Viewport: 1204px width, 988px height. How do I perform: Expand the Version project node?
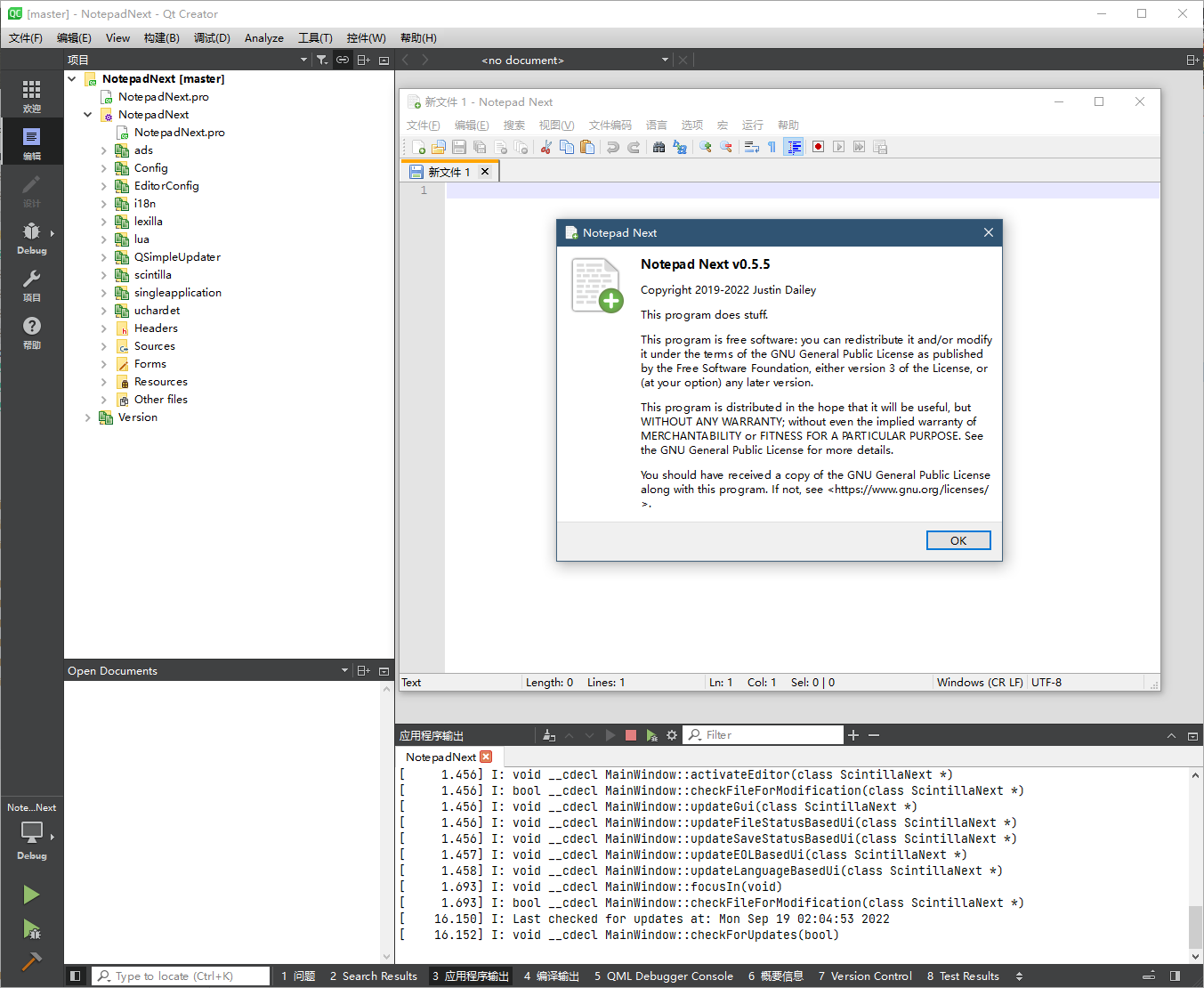[87, 417]
